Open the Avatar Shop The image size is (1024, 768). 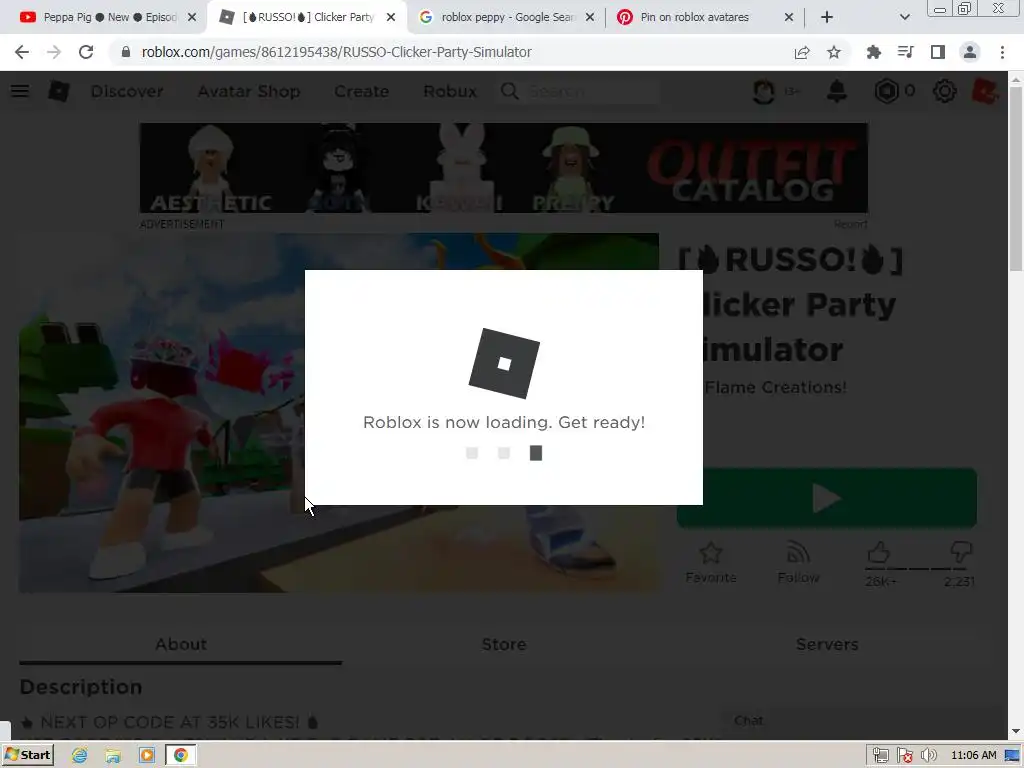click(x=249, y=91)
